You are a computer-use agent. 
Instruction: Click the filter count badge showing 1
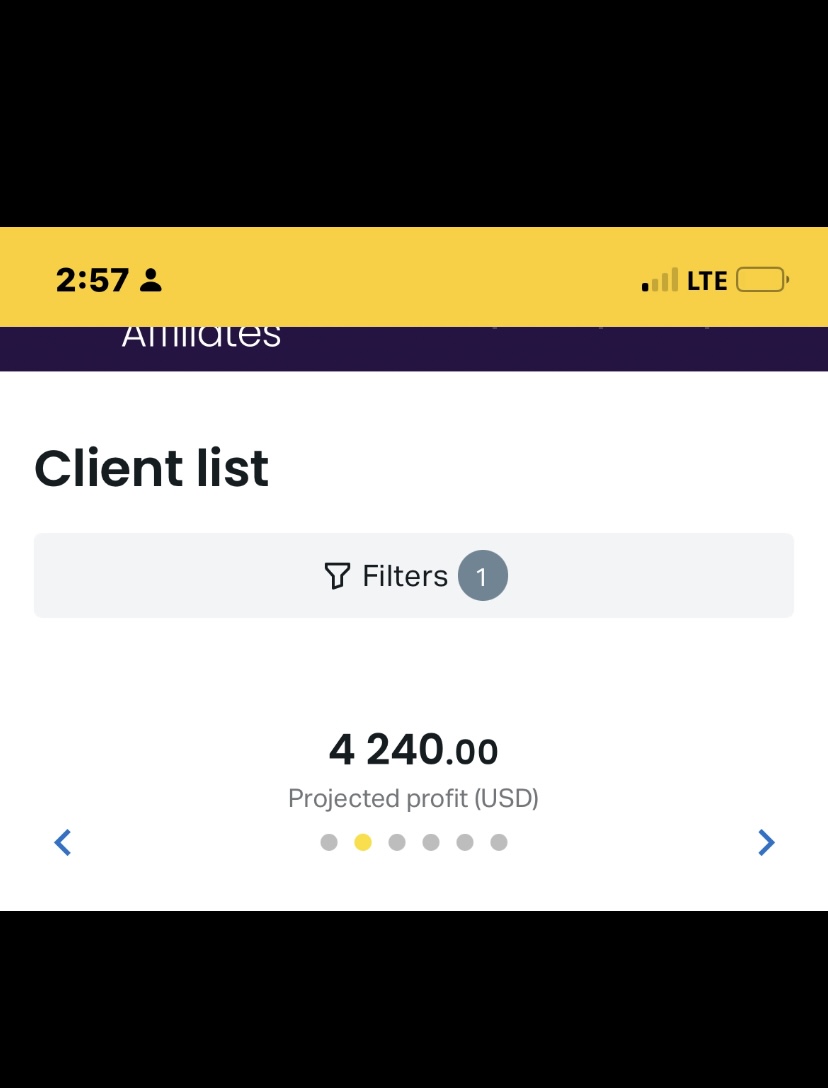483,576
